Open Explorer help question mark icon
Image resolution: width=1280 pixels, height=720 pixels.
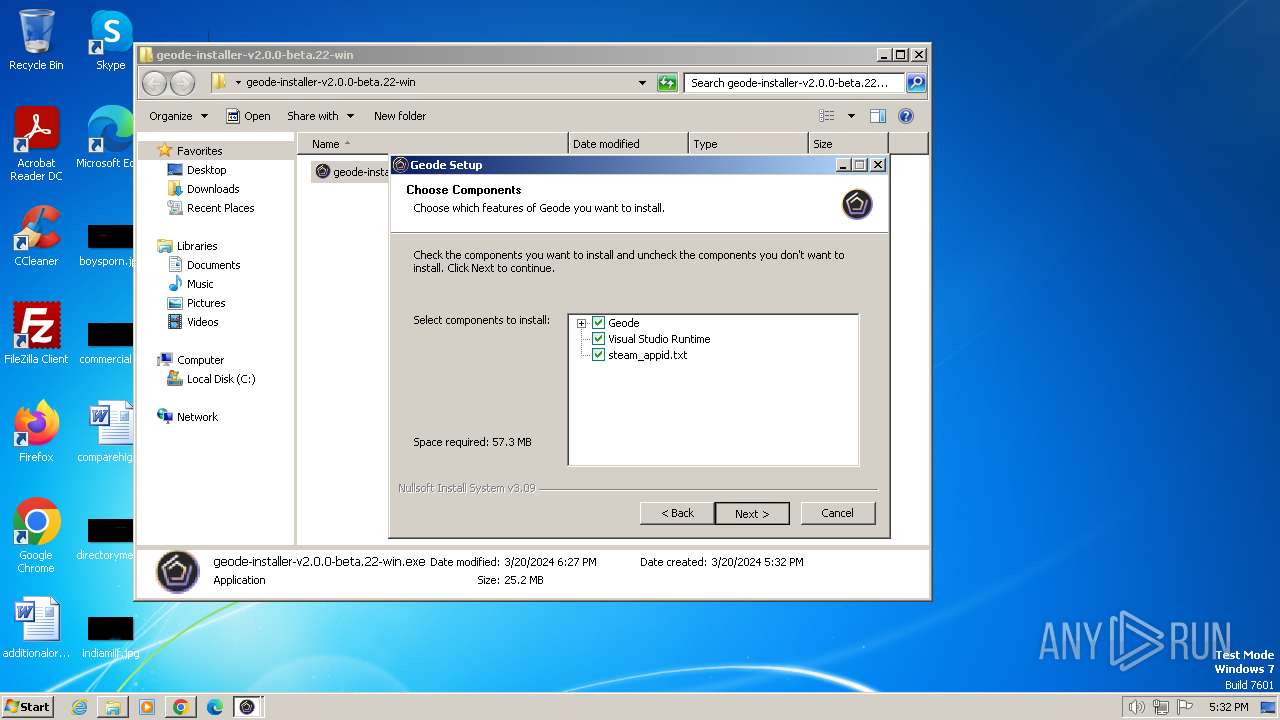(906, 116)
